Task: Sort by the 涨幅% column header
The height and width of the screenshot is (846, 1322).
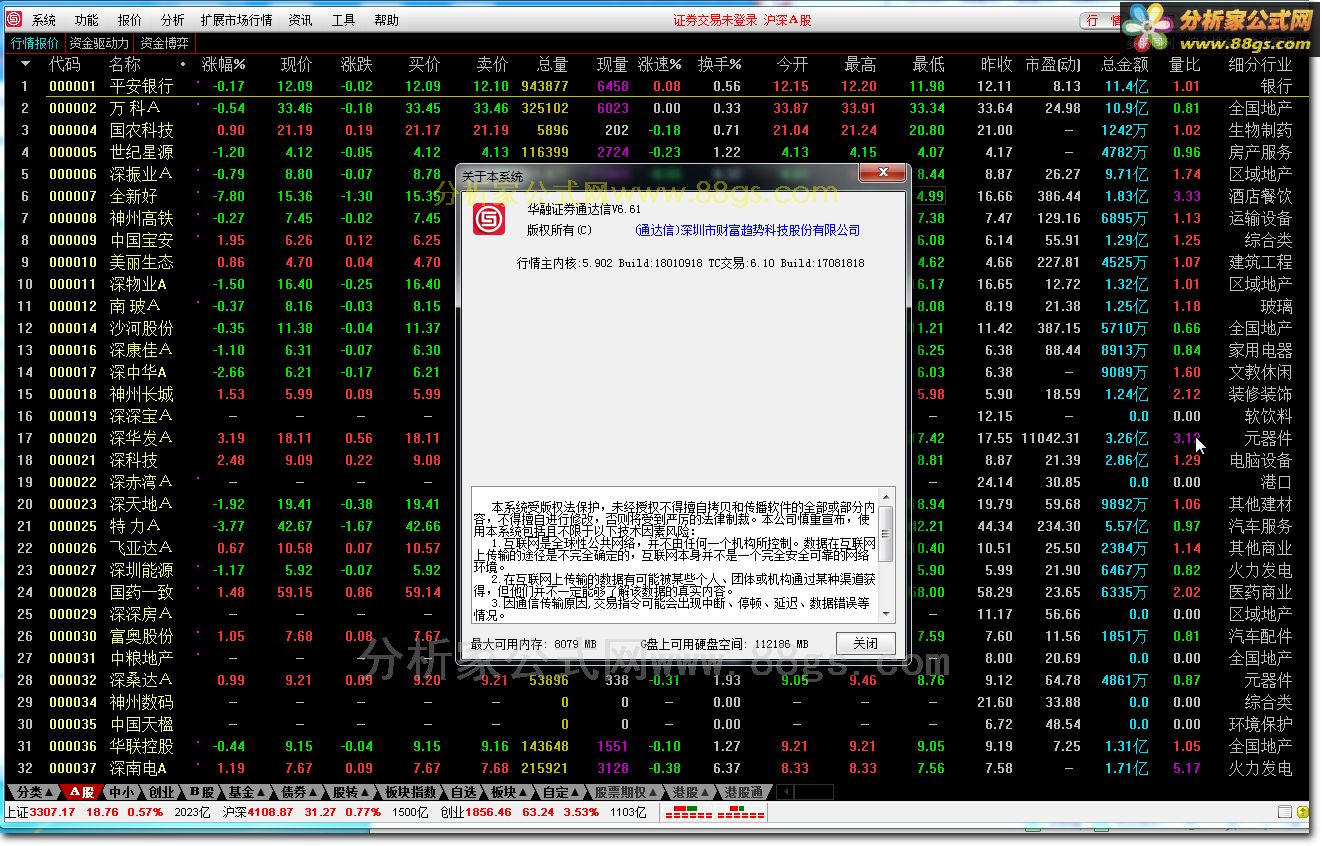Action: point(224,64)
